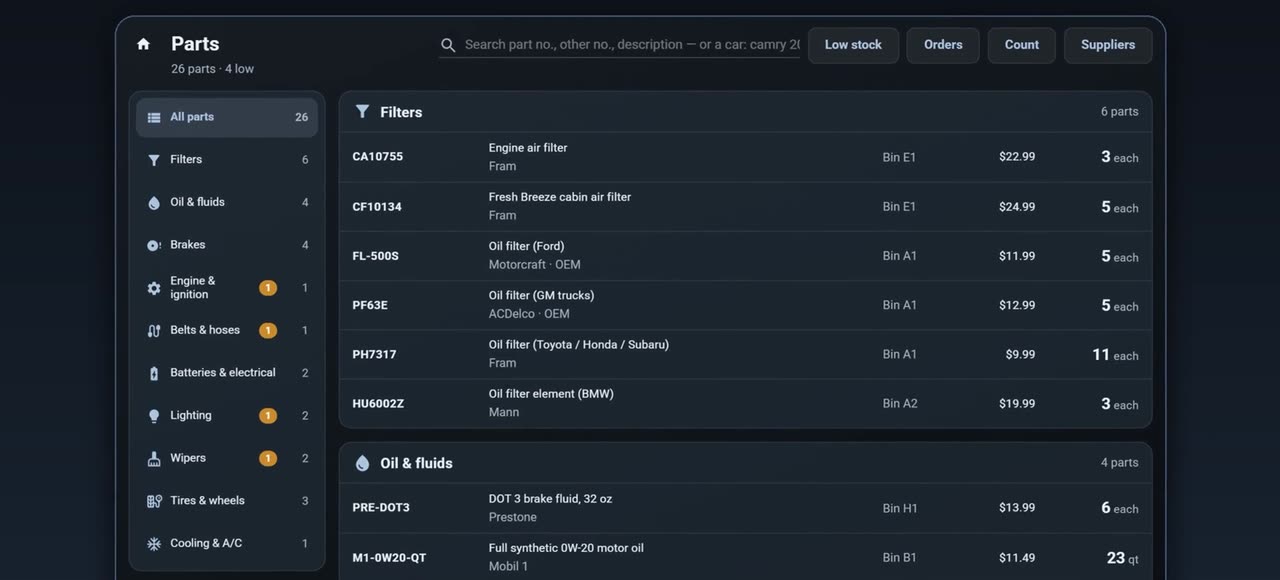This screenshot has height=580, width=1280.
Task: Click the Brakes disc icon in sidebar
Action: [154, 245]
